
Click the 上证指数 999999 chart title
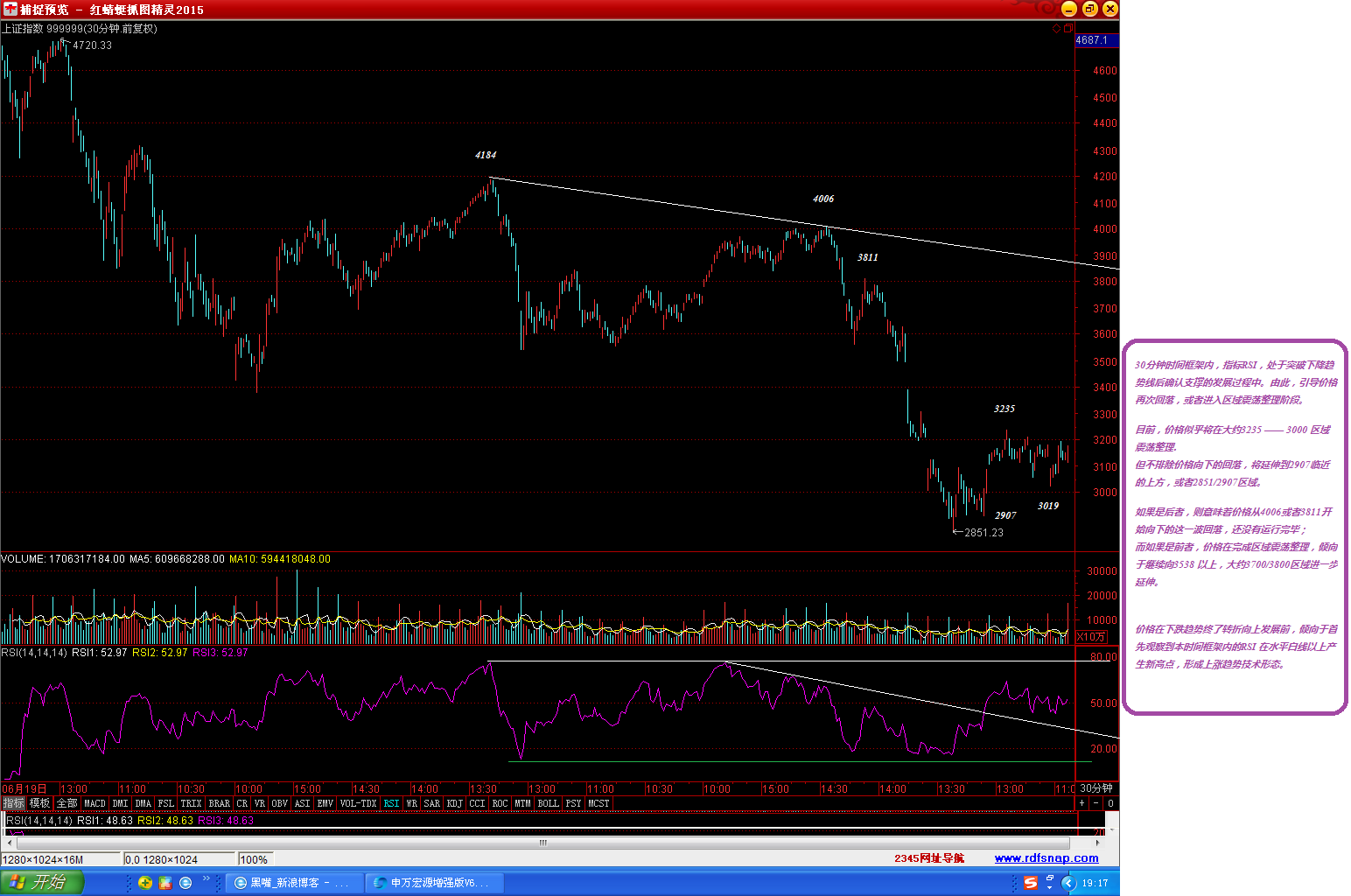tap(80, 29)
